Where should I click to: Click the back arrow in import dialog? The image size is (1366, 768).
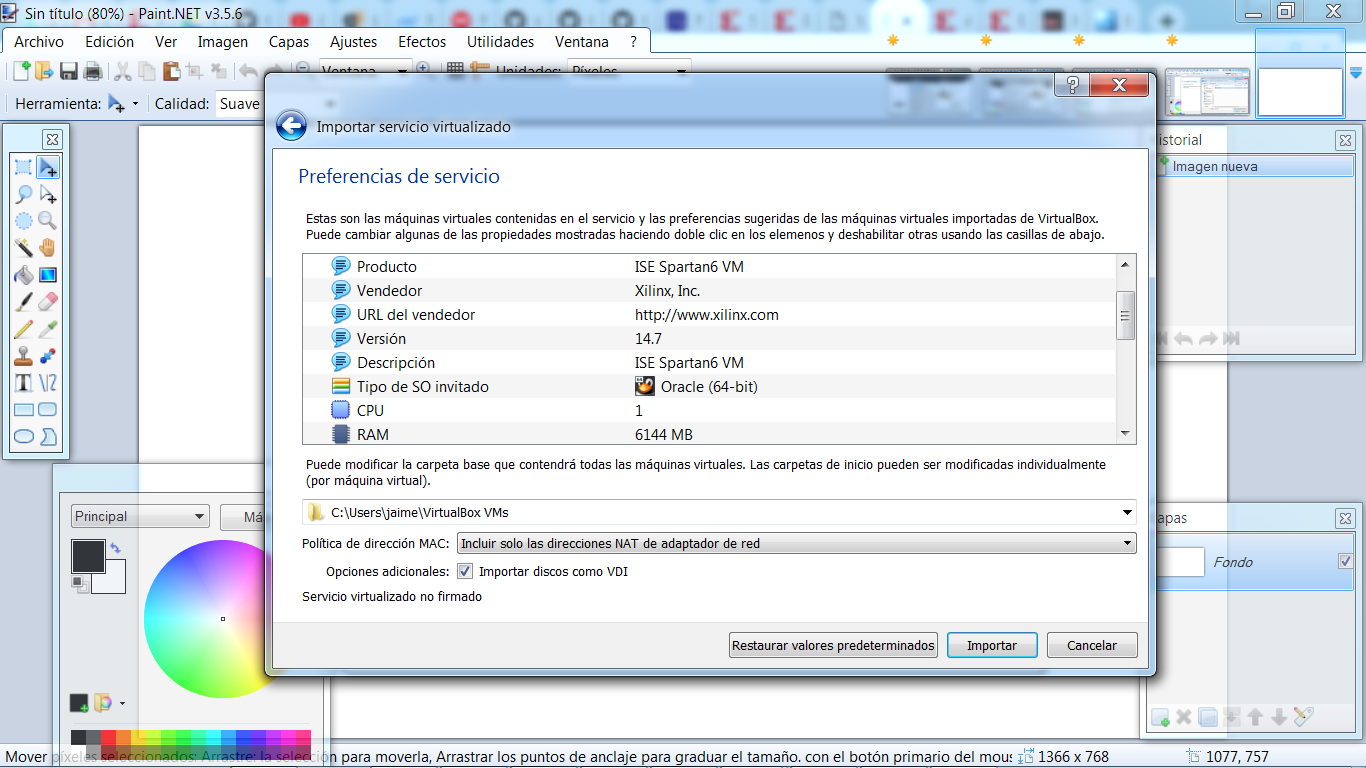(291, 126)
